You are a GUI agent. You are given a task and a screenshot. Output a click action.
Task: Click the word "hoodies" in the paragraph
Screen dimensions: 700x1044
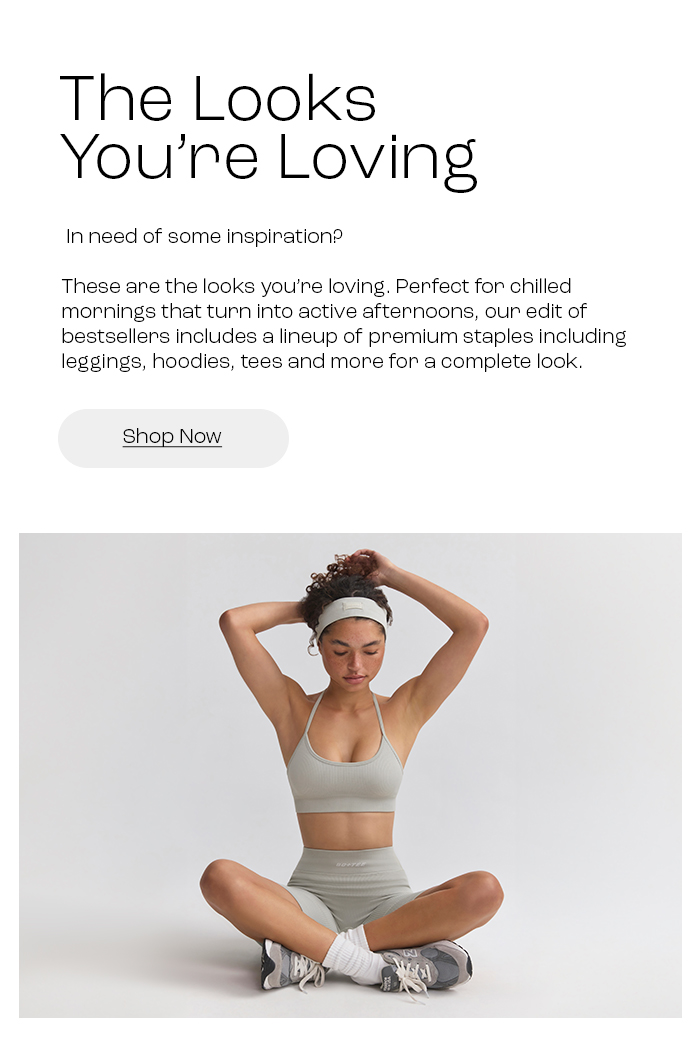tap(193, 362)
